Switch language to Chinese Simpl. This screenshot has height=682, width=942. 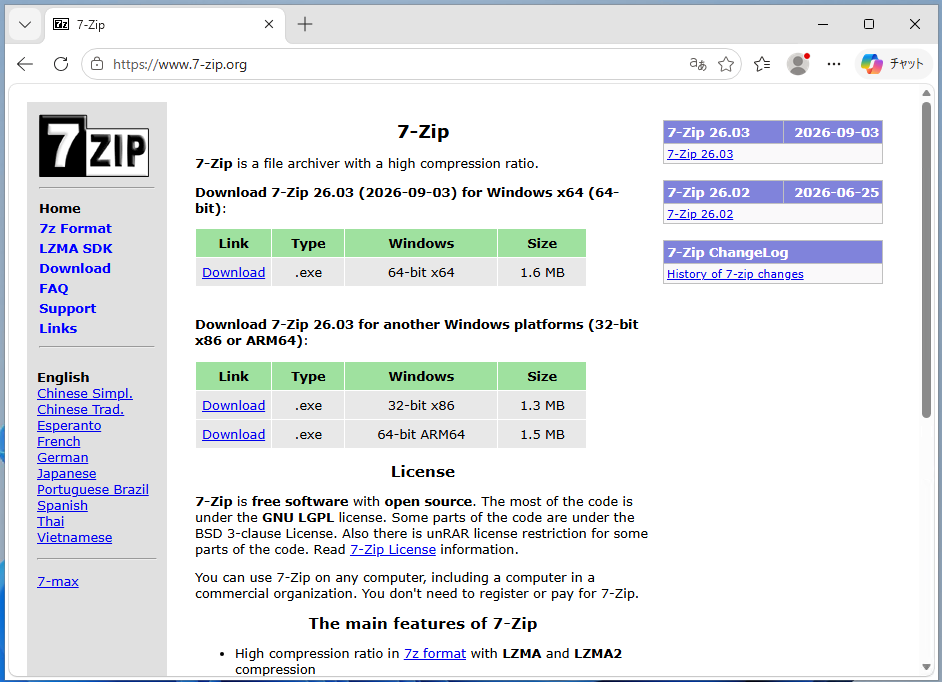(x=85, y=394)
